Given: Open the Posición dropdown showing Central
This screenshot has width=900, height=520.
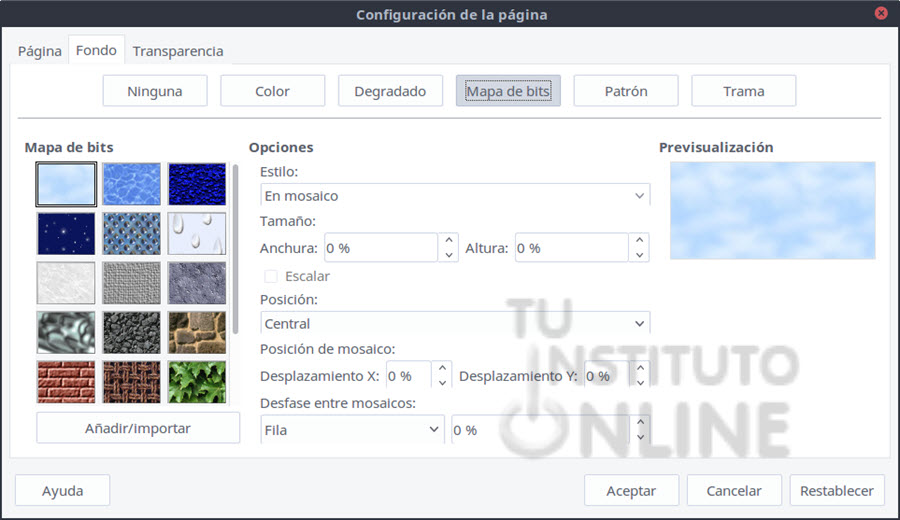Looking at the screenshot, I should pos(455,324).
